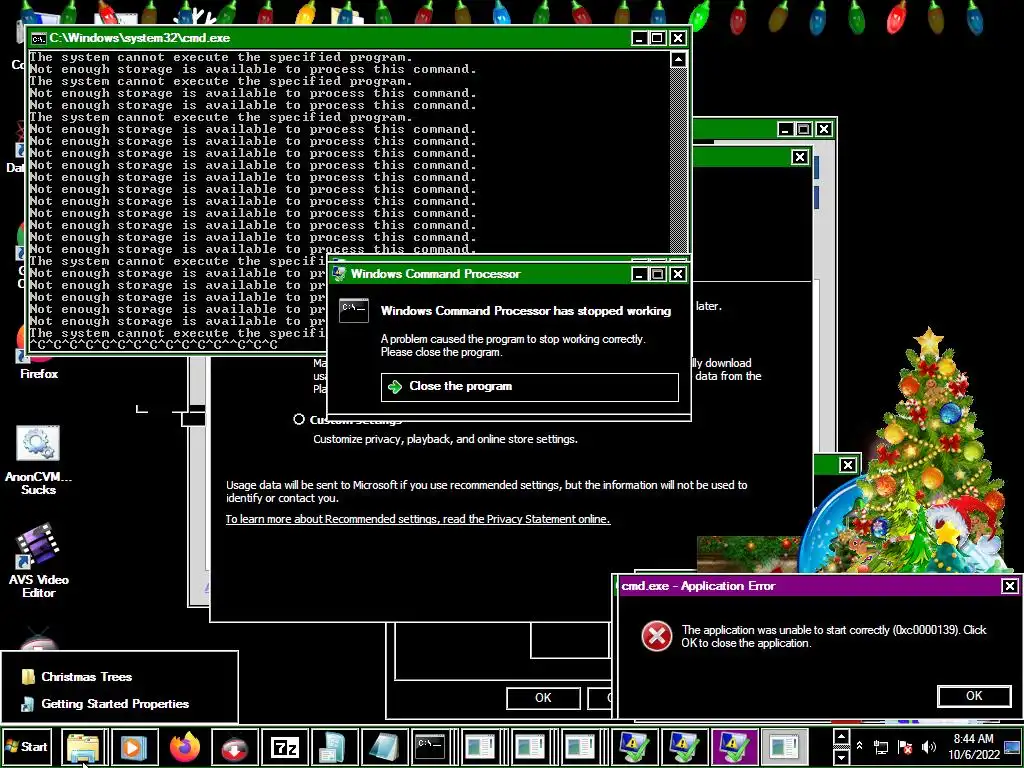Close the cmd.exe Application Error dialog

pos(1010,586)
